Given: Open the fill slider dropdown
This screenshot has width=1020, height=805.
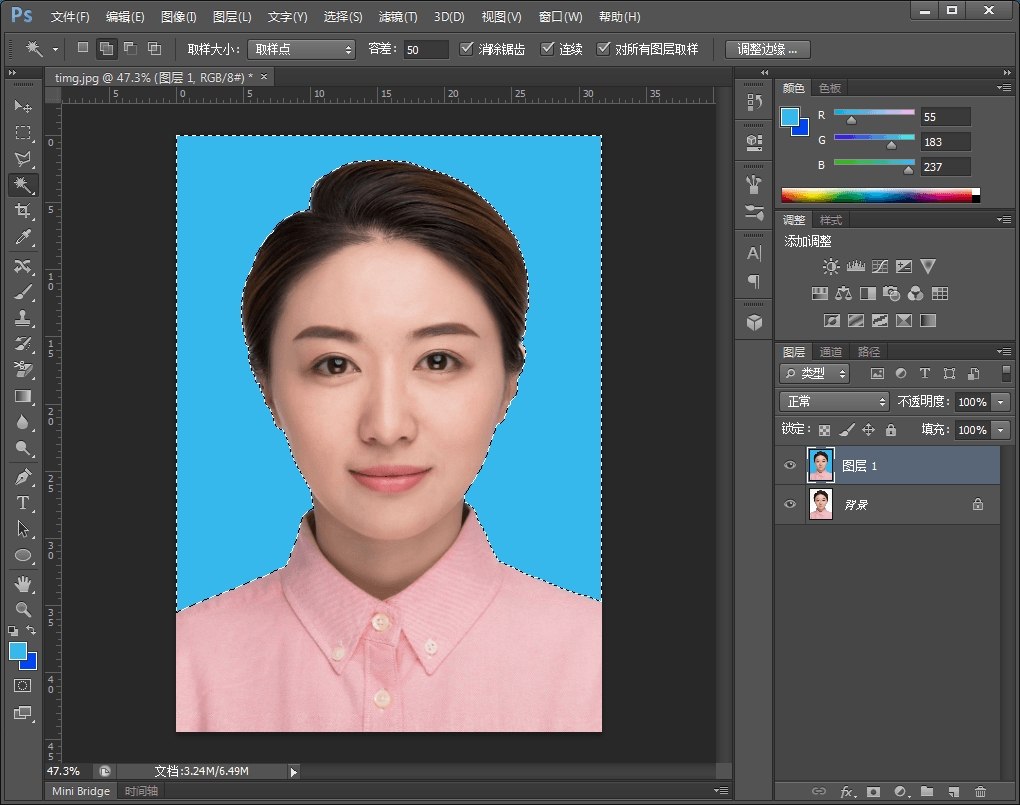Looking at the screenshot, I should coord(1002,430).
